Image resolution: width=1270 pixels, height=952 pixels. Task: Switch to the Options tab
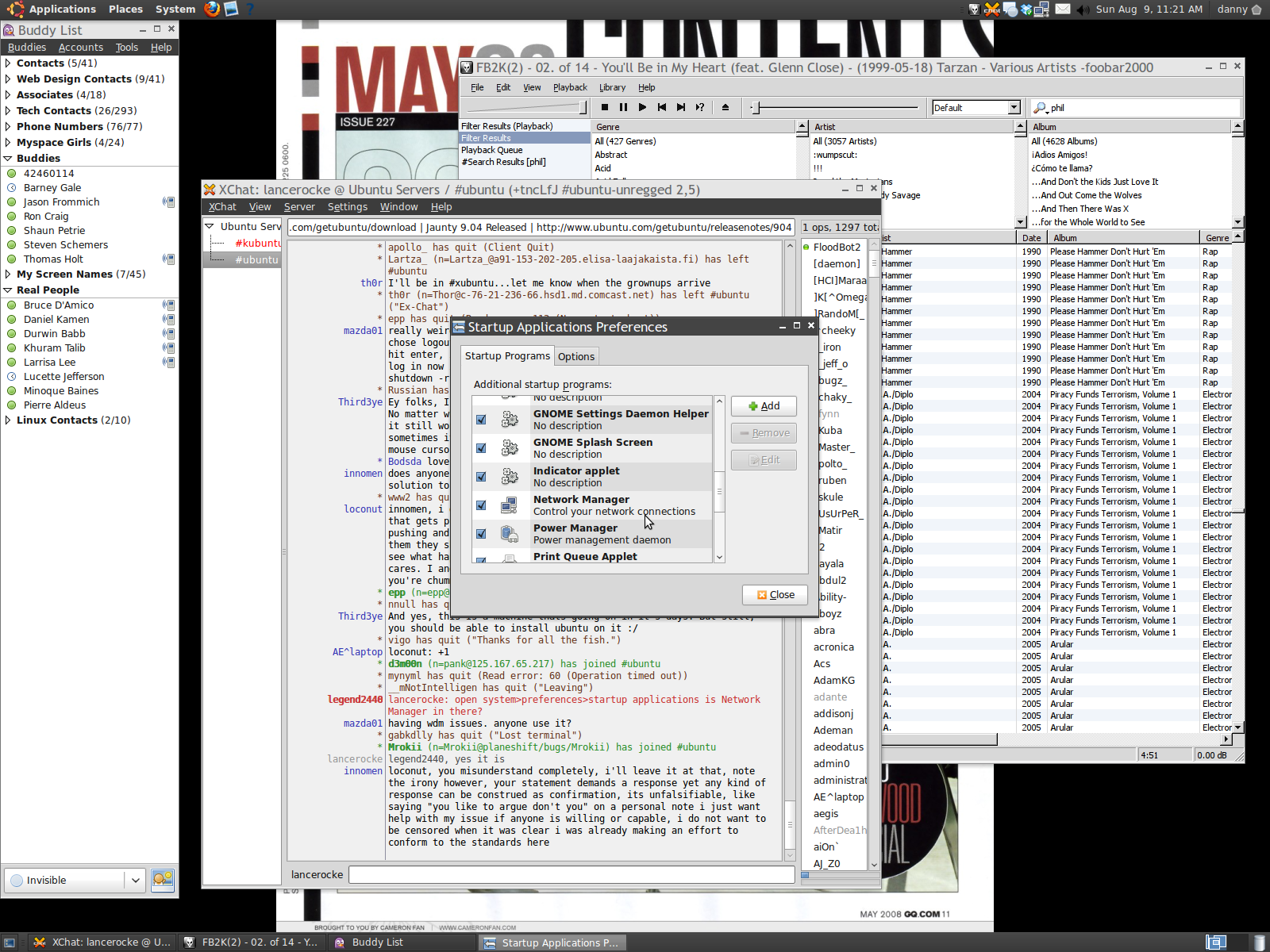coord(576,356)
